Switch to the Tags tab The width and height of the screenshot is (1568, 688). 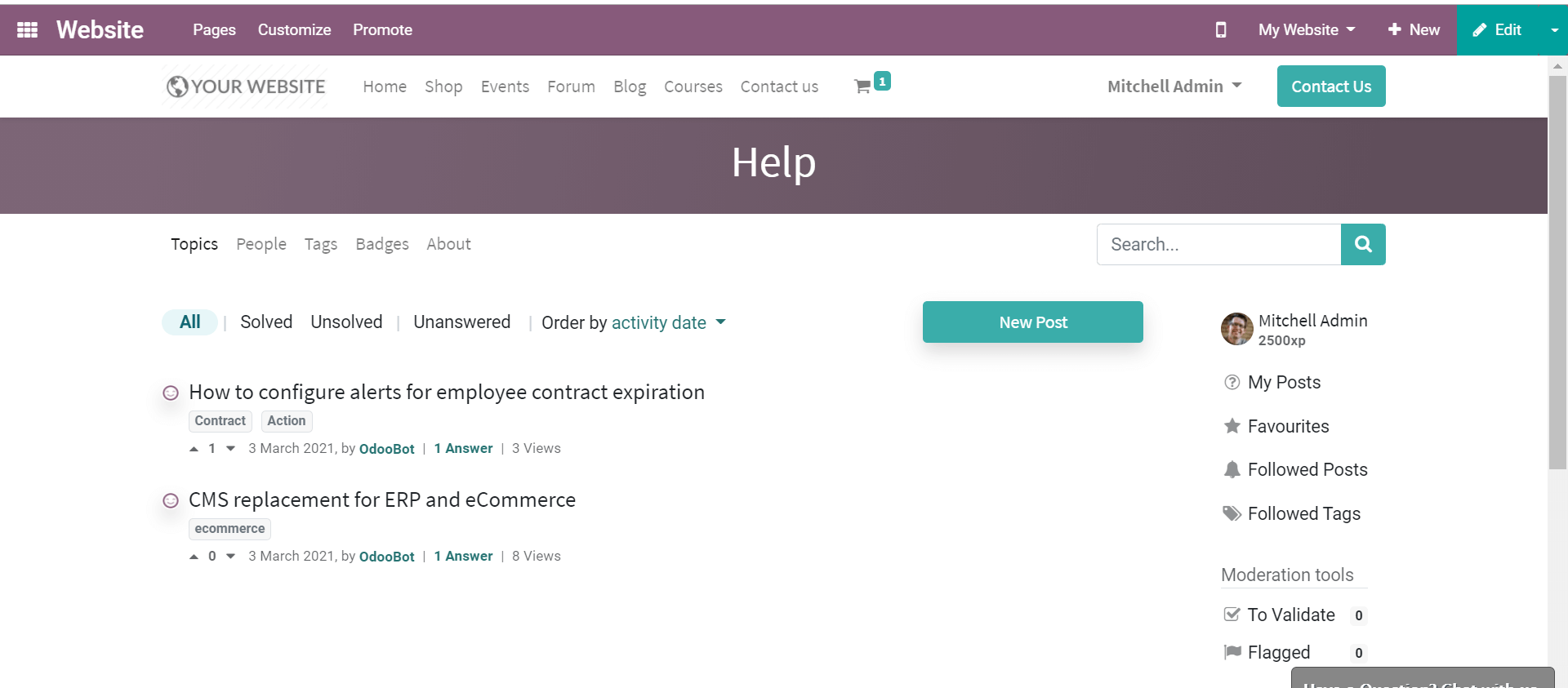321,244
